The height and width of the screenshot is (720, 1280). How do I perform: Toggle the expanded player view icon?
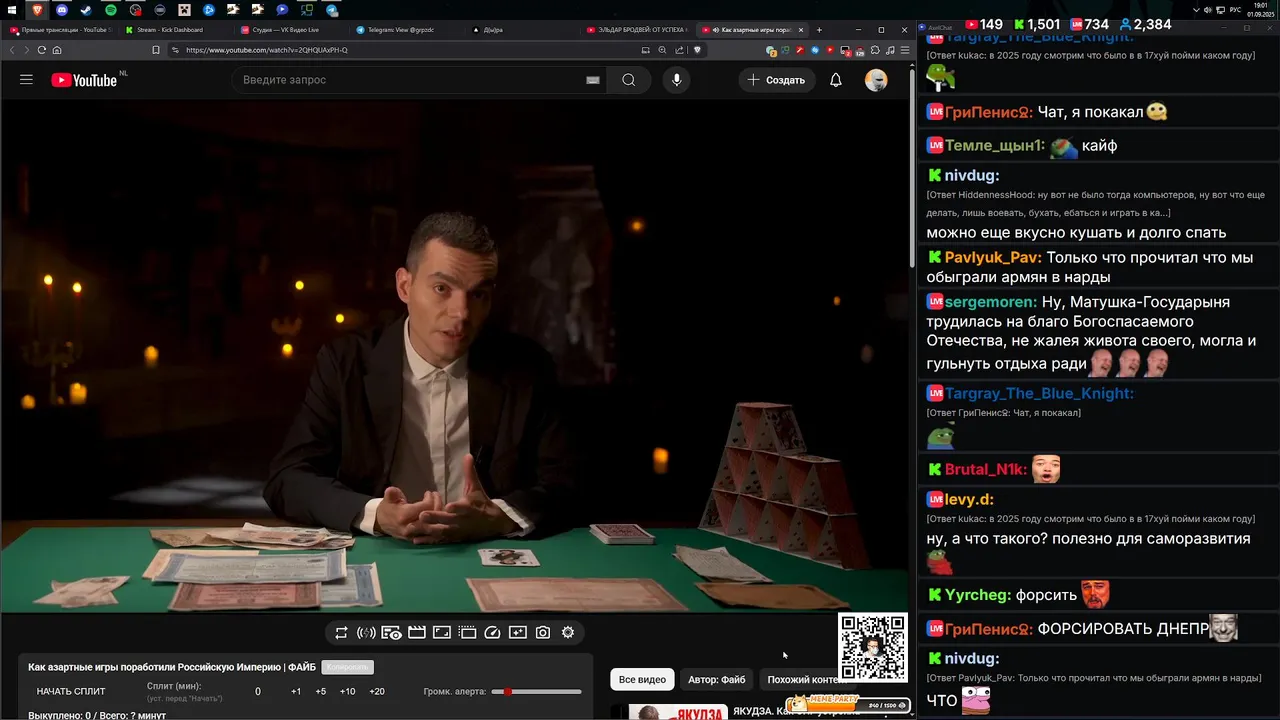click(x=442, y=632)
